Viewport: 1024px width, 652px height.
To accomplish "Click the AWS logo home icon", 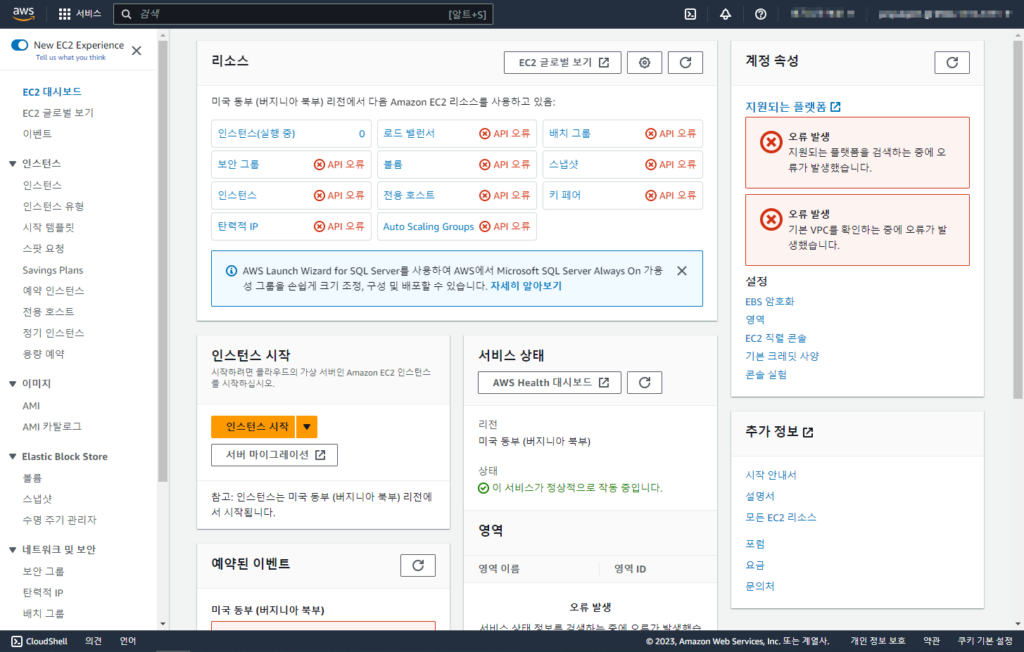I will (24, 14).
